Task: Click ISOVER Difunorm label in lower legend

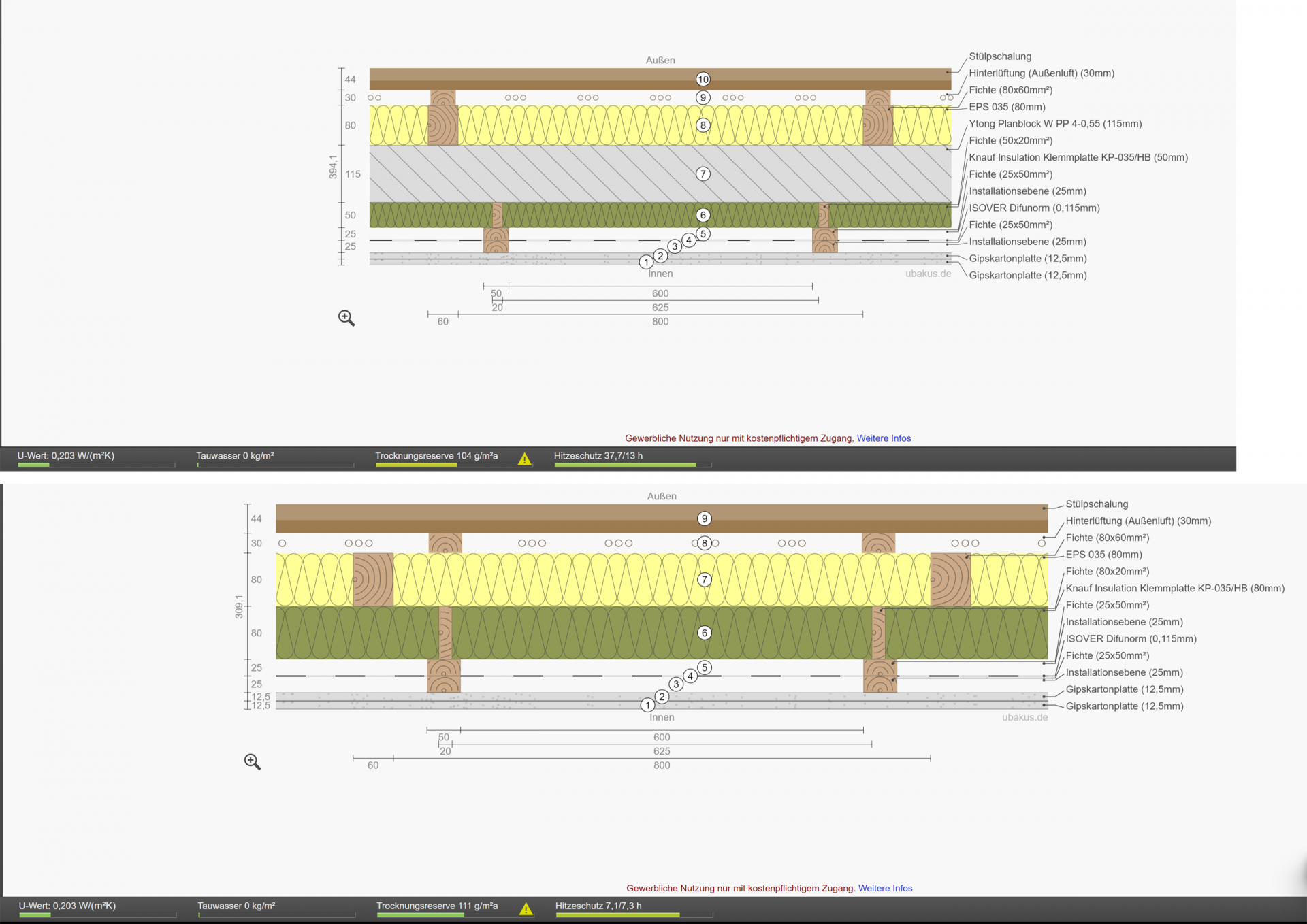Action: tap(1131, 638)
